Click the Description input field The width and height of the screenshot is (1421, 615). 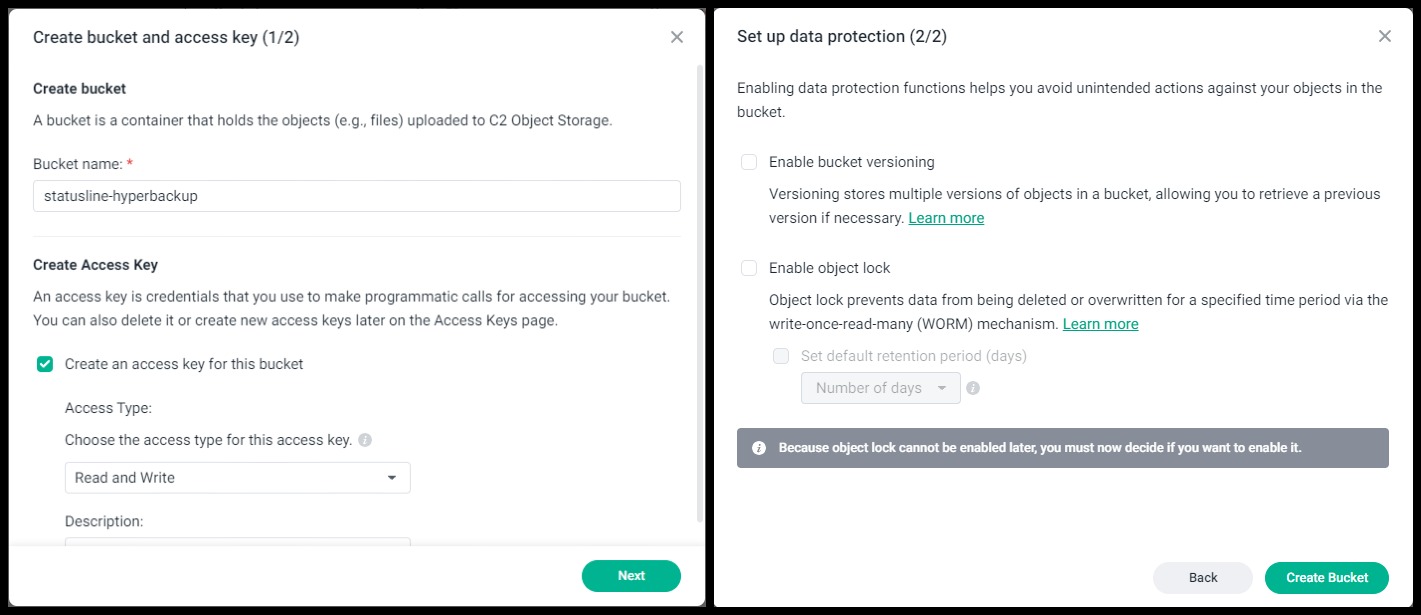[x=238, y=542]
